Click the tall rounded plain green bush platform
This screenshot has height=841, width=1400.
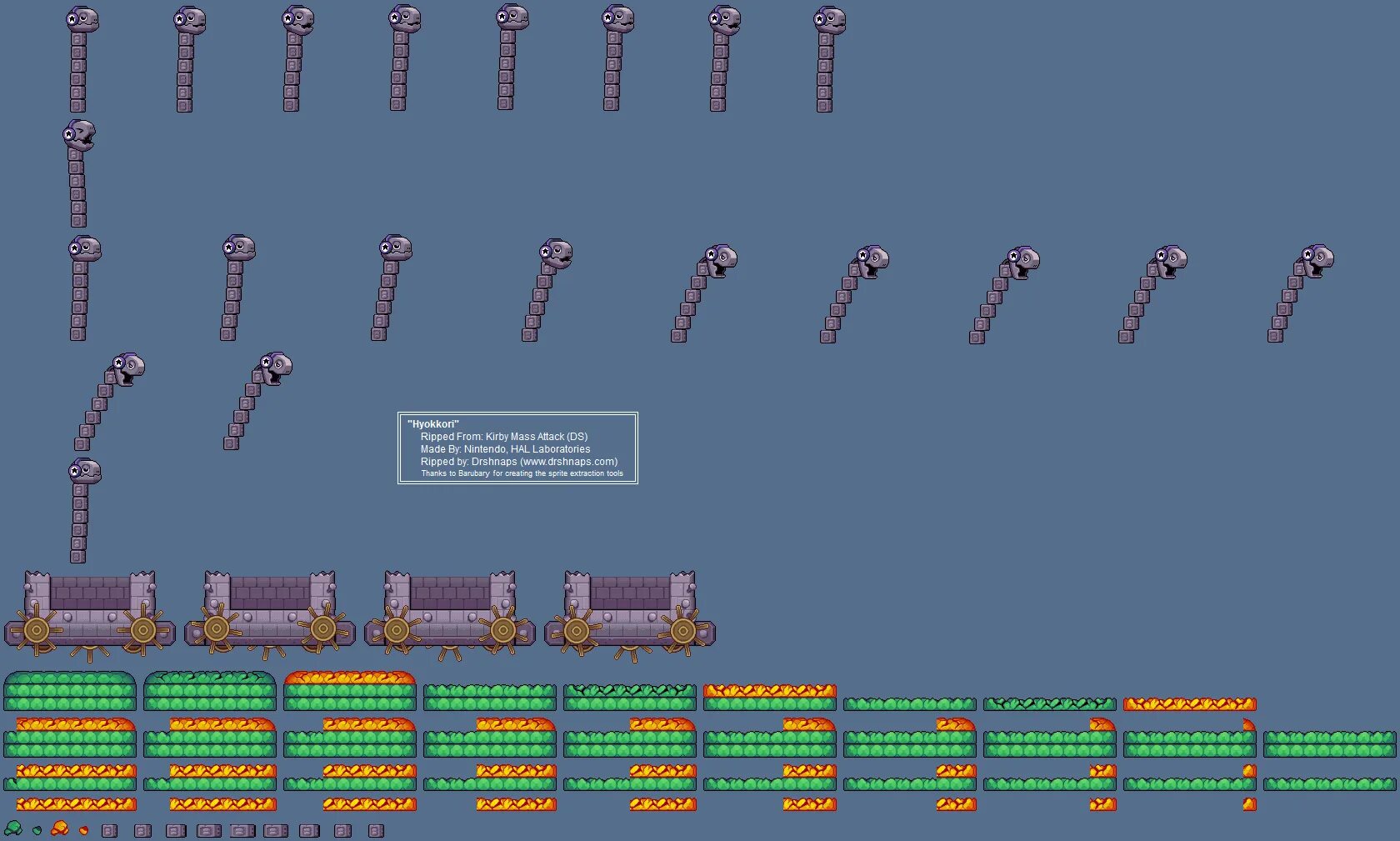pos(70,691)
